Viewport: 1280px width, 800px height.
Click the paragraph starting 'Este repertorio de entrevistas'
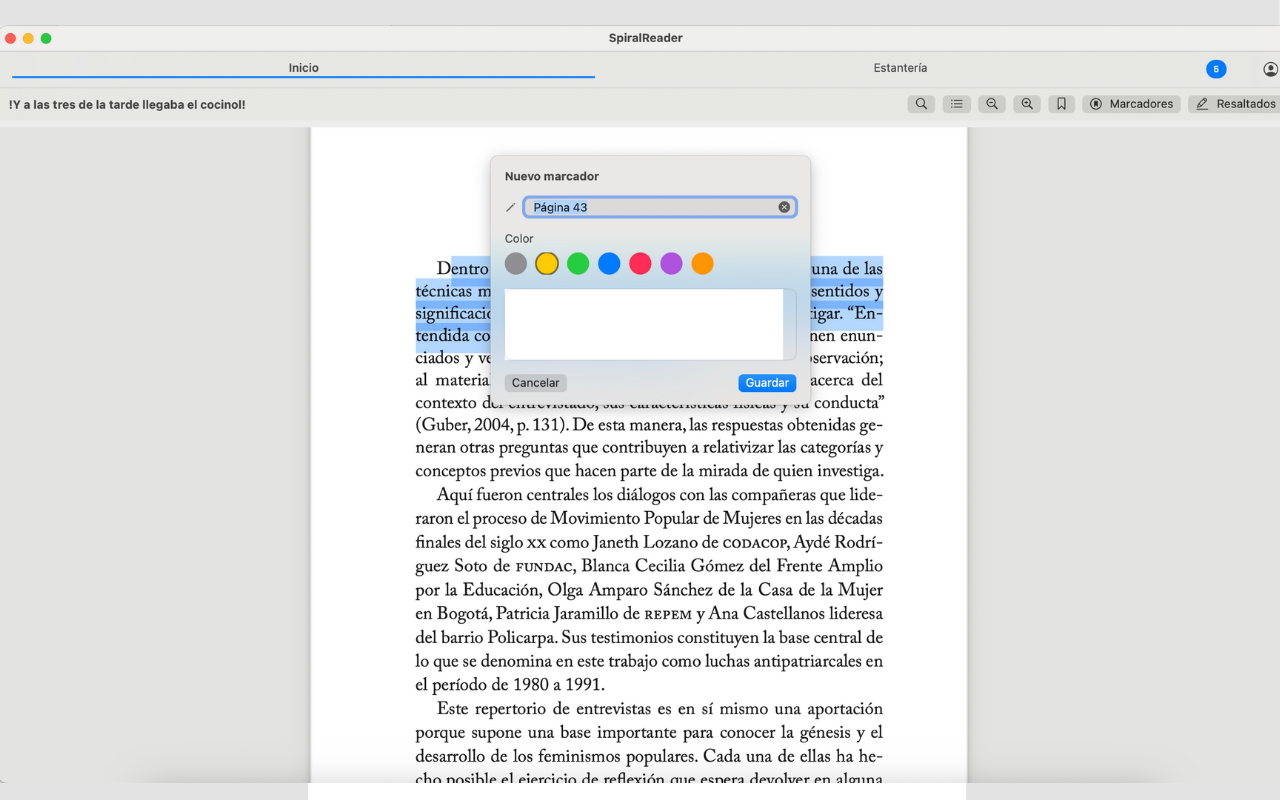(x=649, y=744)
